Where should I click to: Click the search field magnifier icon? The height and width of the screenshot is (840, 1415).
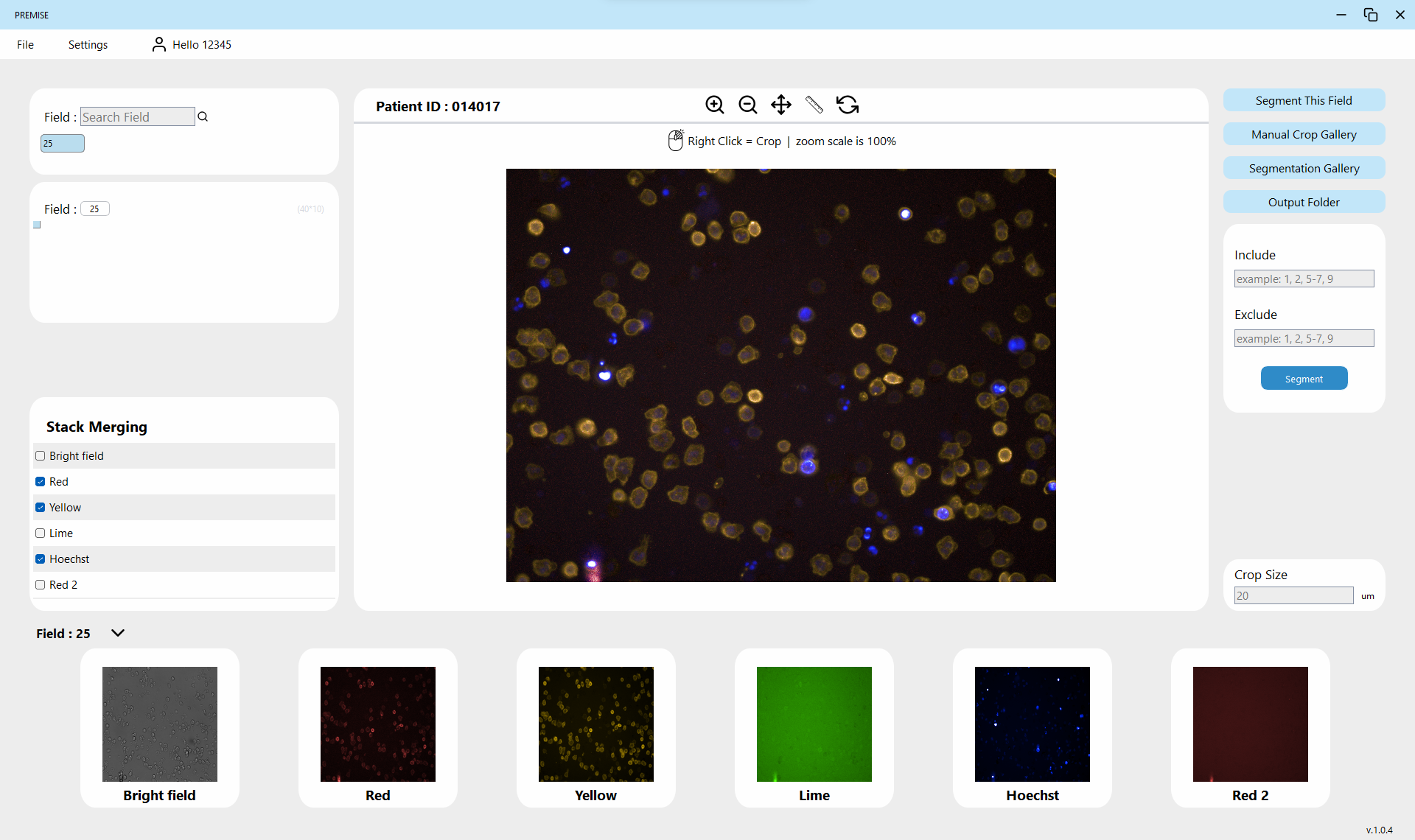tap(203, 116)
